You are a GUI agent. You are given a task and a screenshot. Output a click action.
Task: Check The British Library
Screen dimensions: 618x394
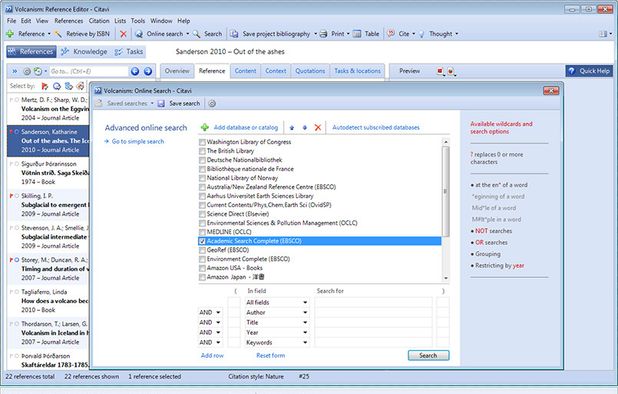[202, 151]
